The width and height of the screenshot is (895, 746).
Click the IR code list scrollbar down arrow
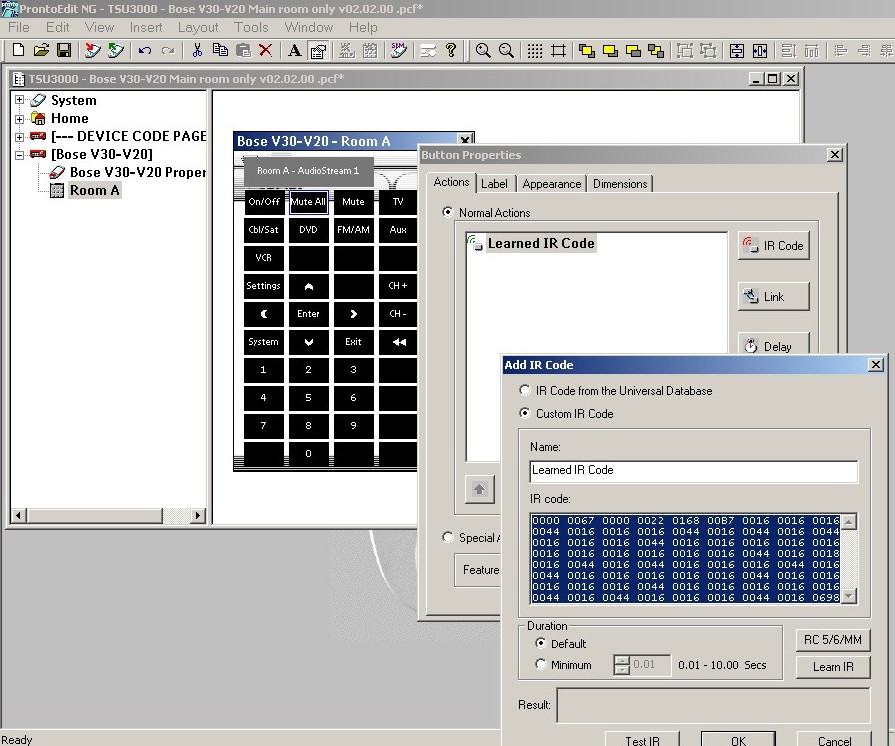pyautogui.click(x=849, y=596)
